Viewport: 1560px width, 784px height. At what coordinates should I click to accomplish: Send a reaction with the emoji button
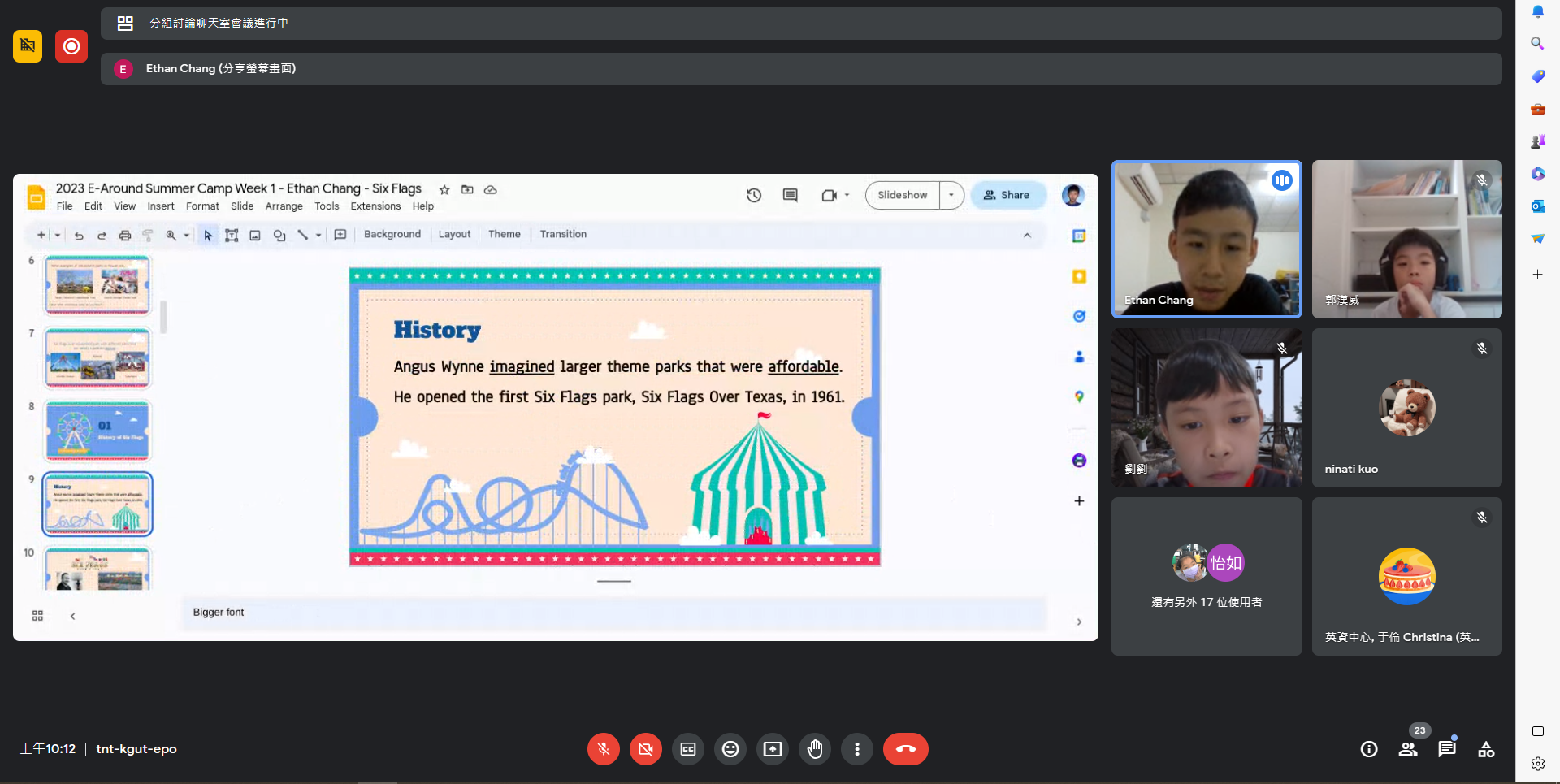[730, 749]
